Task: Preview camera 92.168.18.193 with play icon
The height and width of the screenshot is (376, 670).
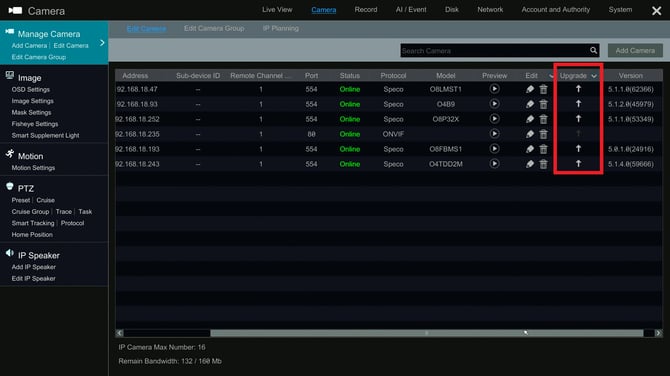Action: pyautogui.click(x=494, y=149)
